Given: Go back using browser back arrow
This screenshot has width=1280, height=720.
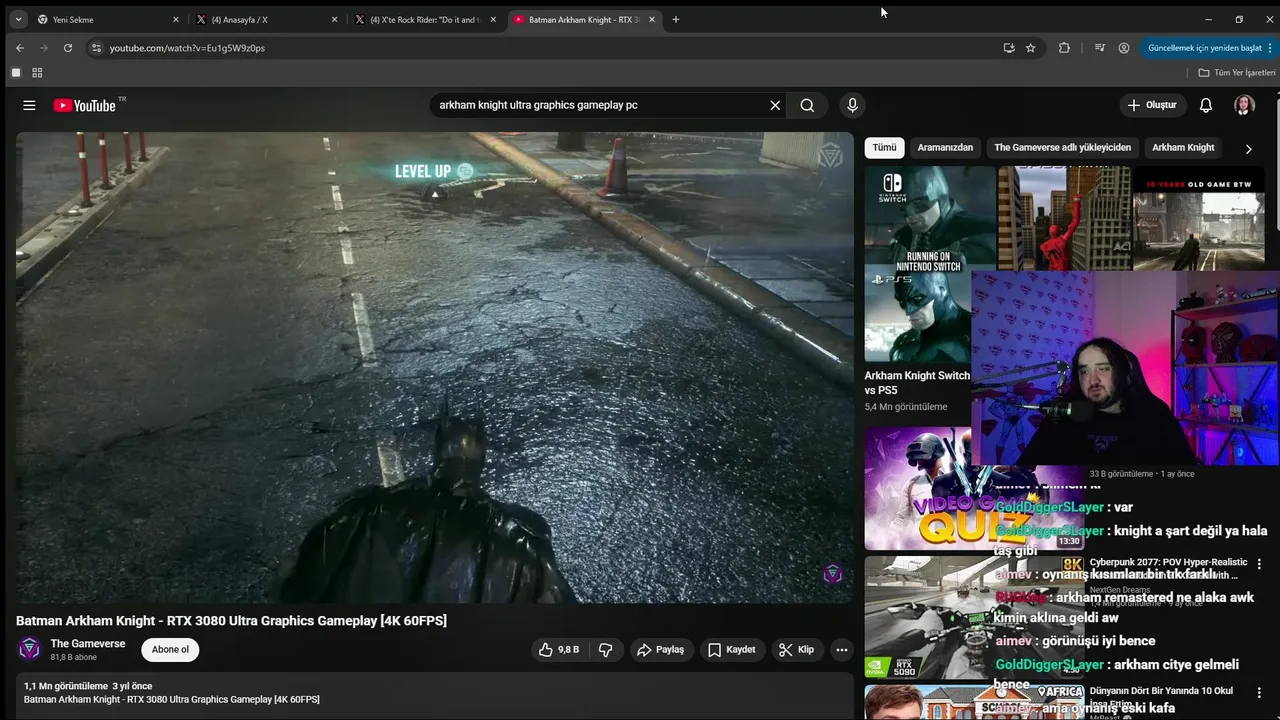Looking at the screenshot, I should (20, 48).
